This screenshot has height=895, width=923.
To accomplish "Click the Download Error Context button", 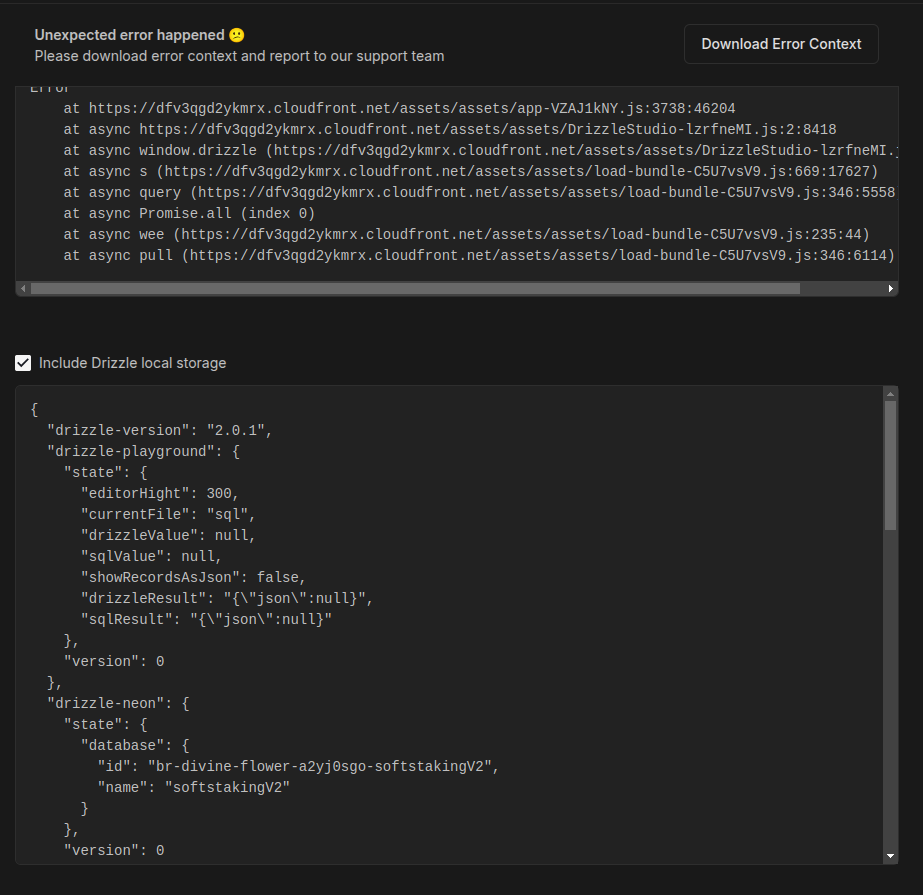I will tap(781, 44).
